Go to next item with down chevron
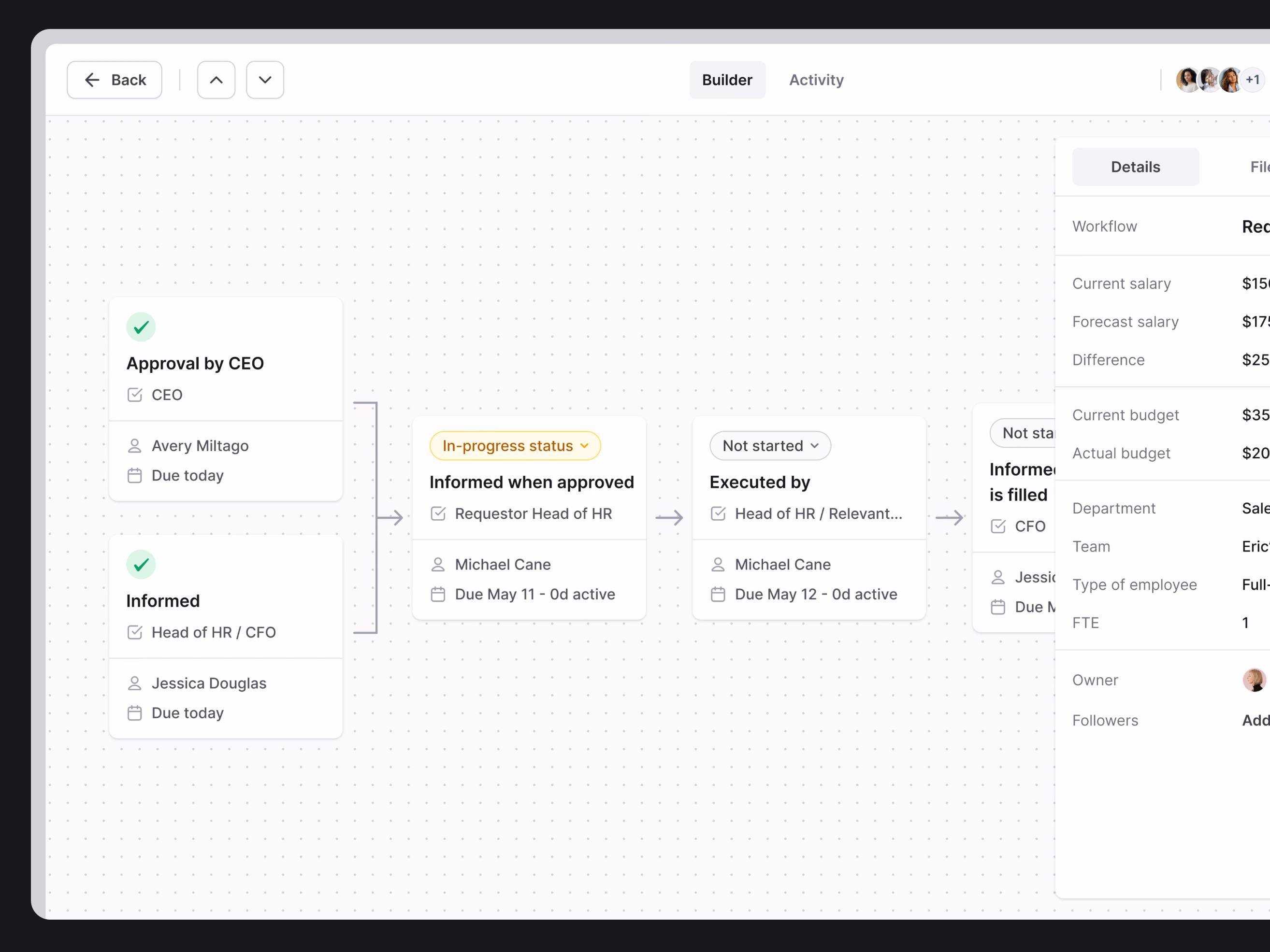This screenshot has height=952, width=1270. [265, 80]
